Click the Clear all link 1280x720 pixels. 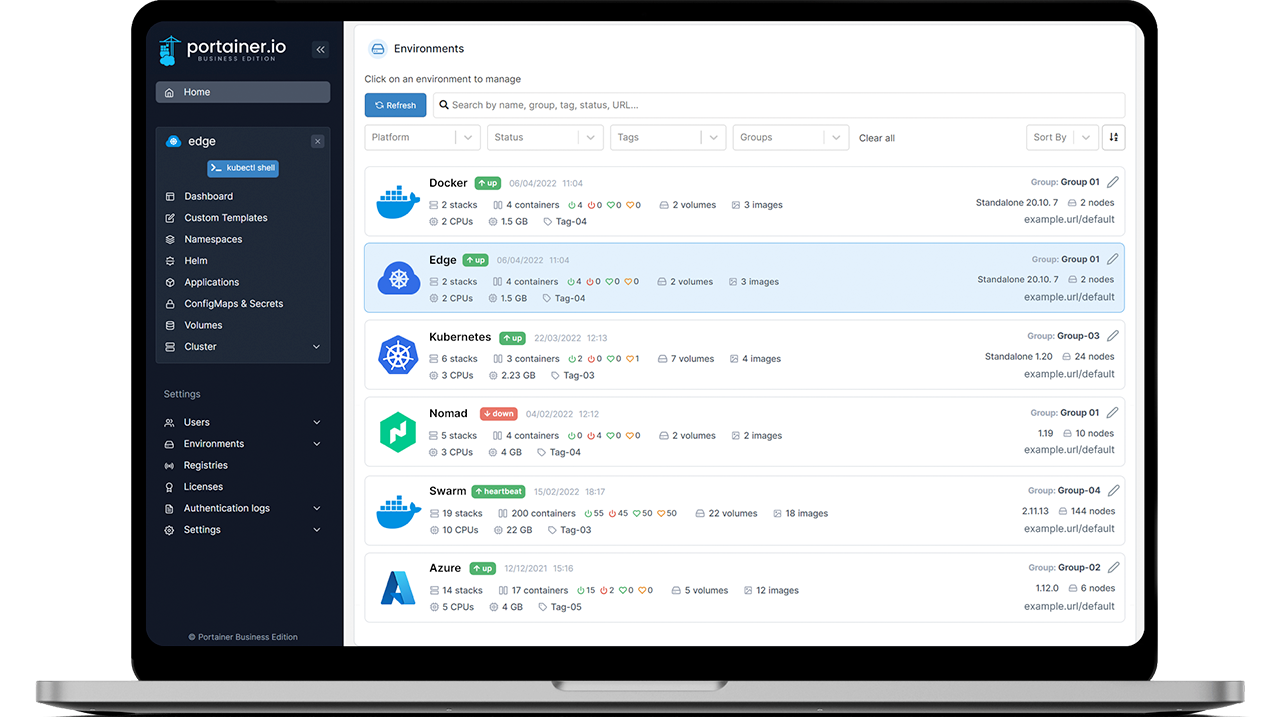click(876, 137)
